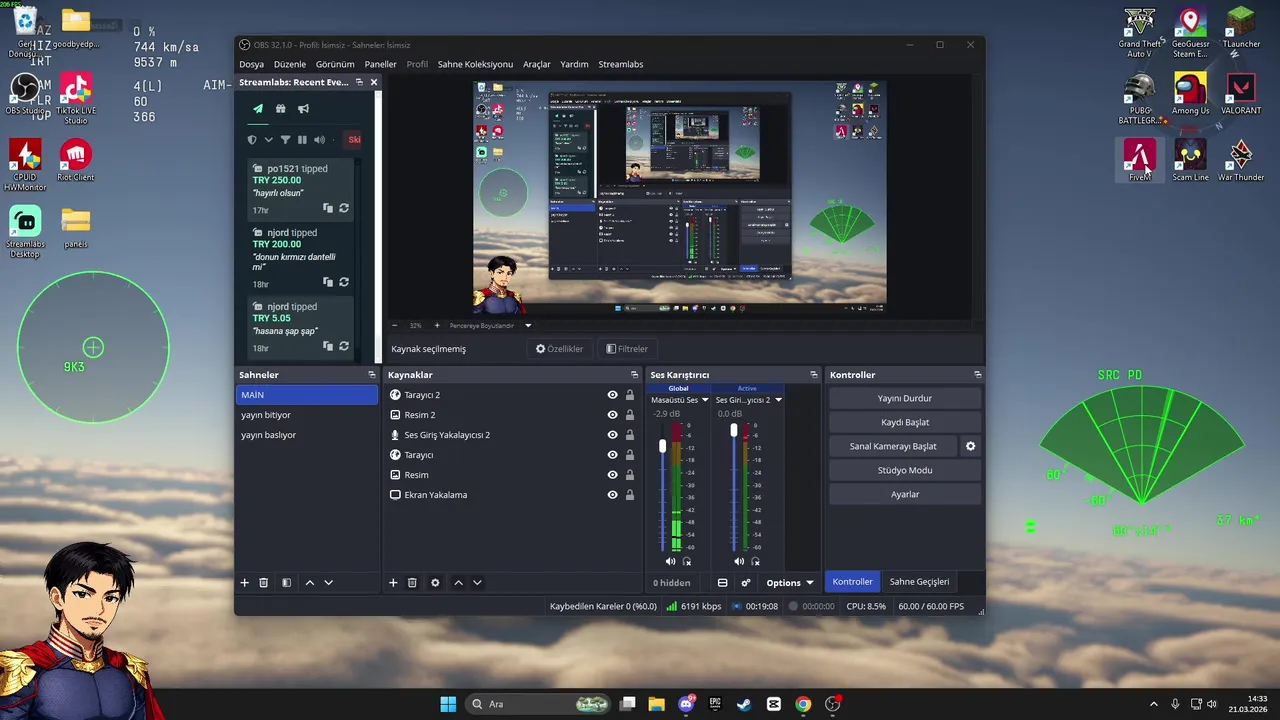Move scene up in Sahneler panel
1280x720 pixels.
(x=309, y=582)
